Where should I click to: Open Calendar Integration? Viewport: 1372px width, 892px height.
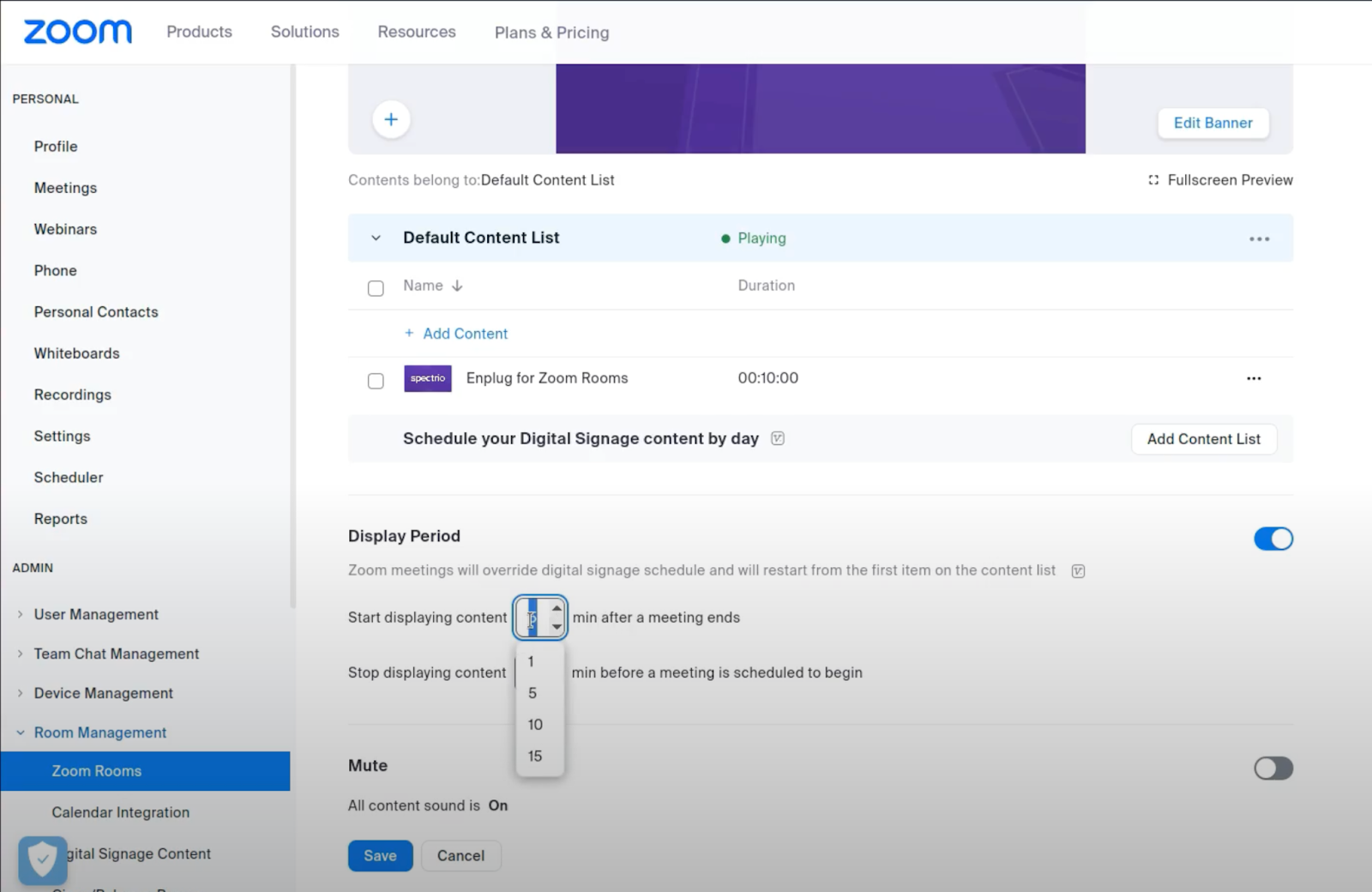click(121, 812)
